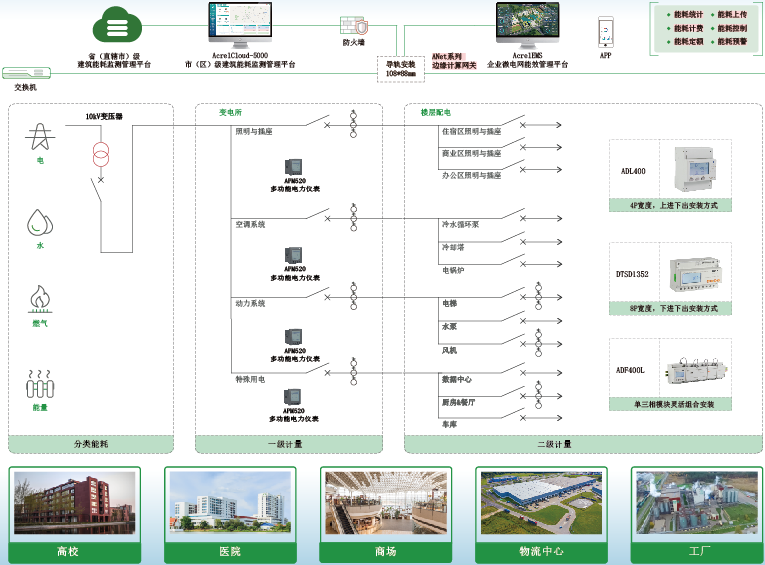
Task: Select the 物流中心 green label bar
Action: 541,551
